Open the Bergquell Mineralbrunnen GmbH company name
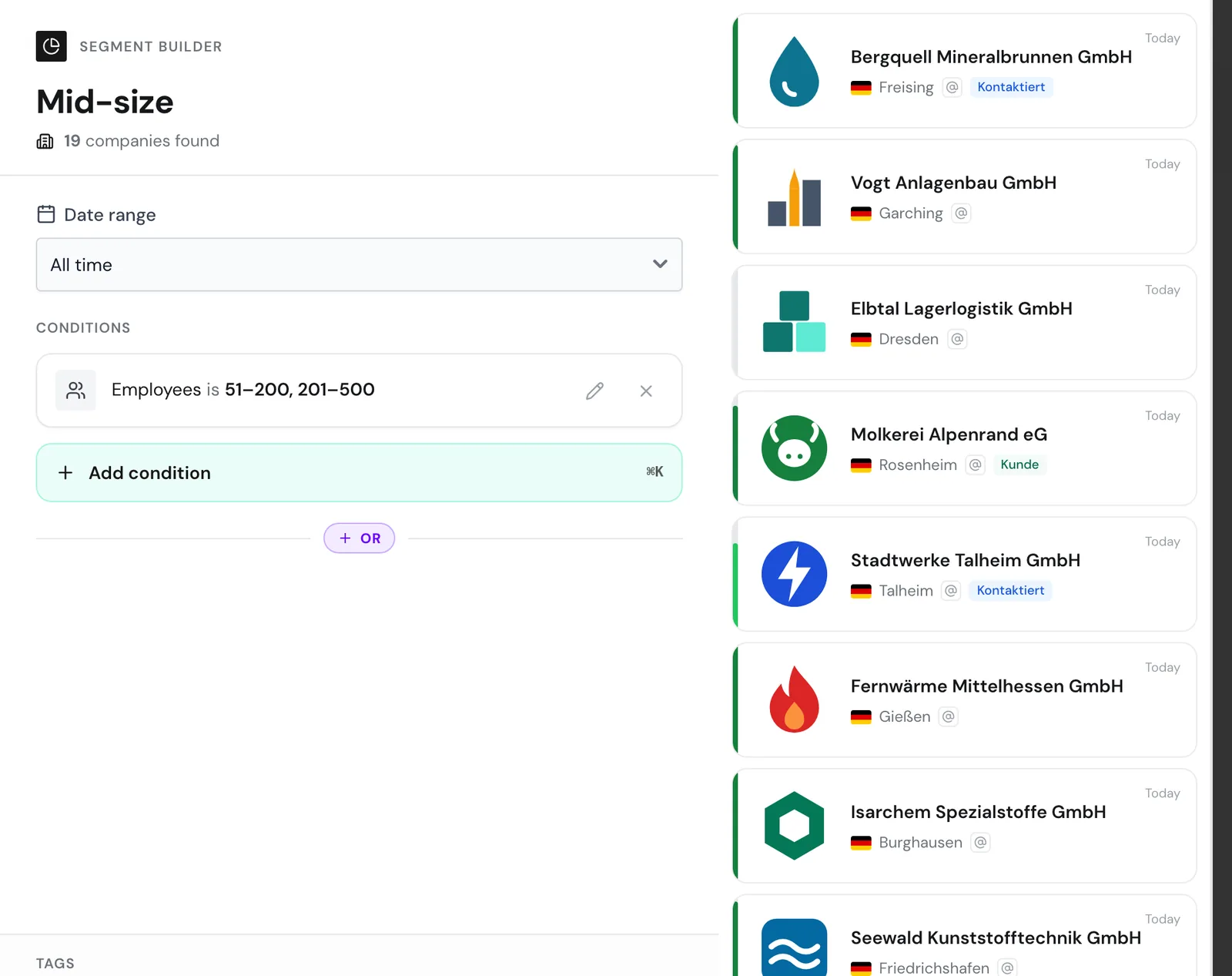Screen dimensions: 1232x976 991,57
